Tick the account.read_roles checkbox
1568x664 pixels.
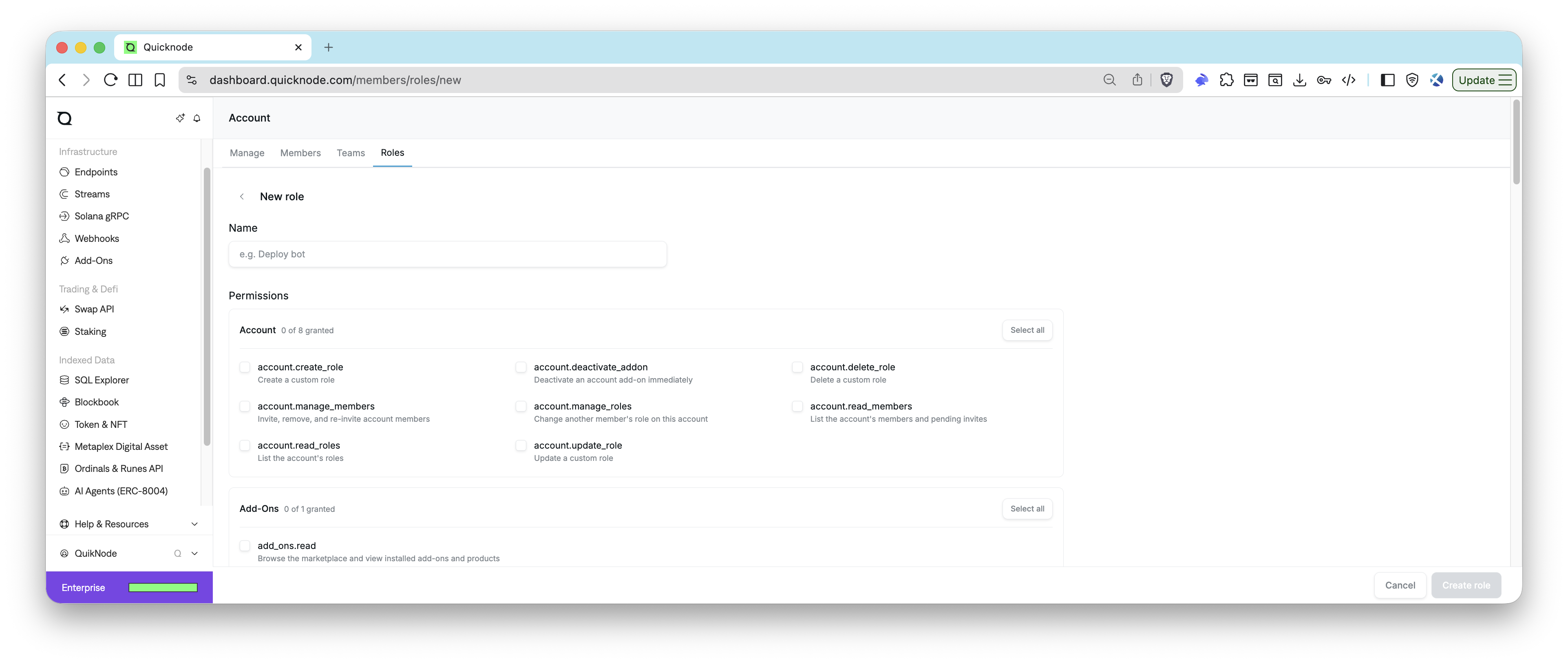point(245,445)
